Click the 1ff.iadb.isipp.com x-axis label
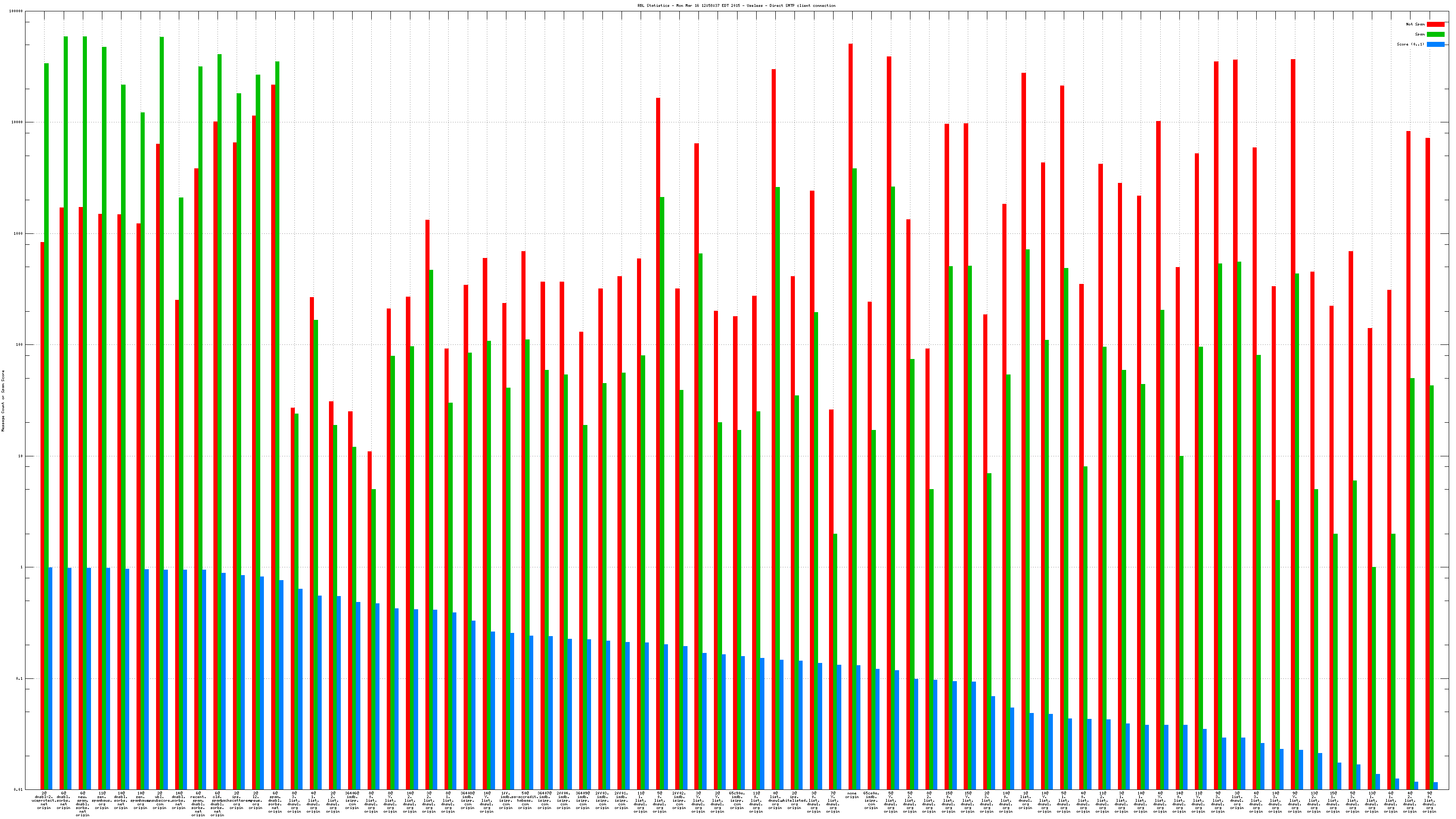Image resolution: width=1456 pixels, height=819 pixels. coord(506,801)
